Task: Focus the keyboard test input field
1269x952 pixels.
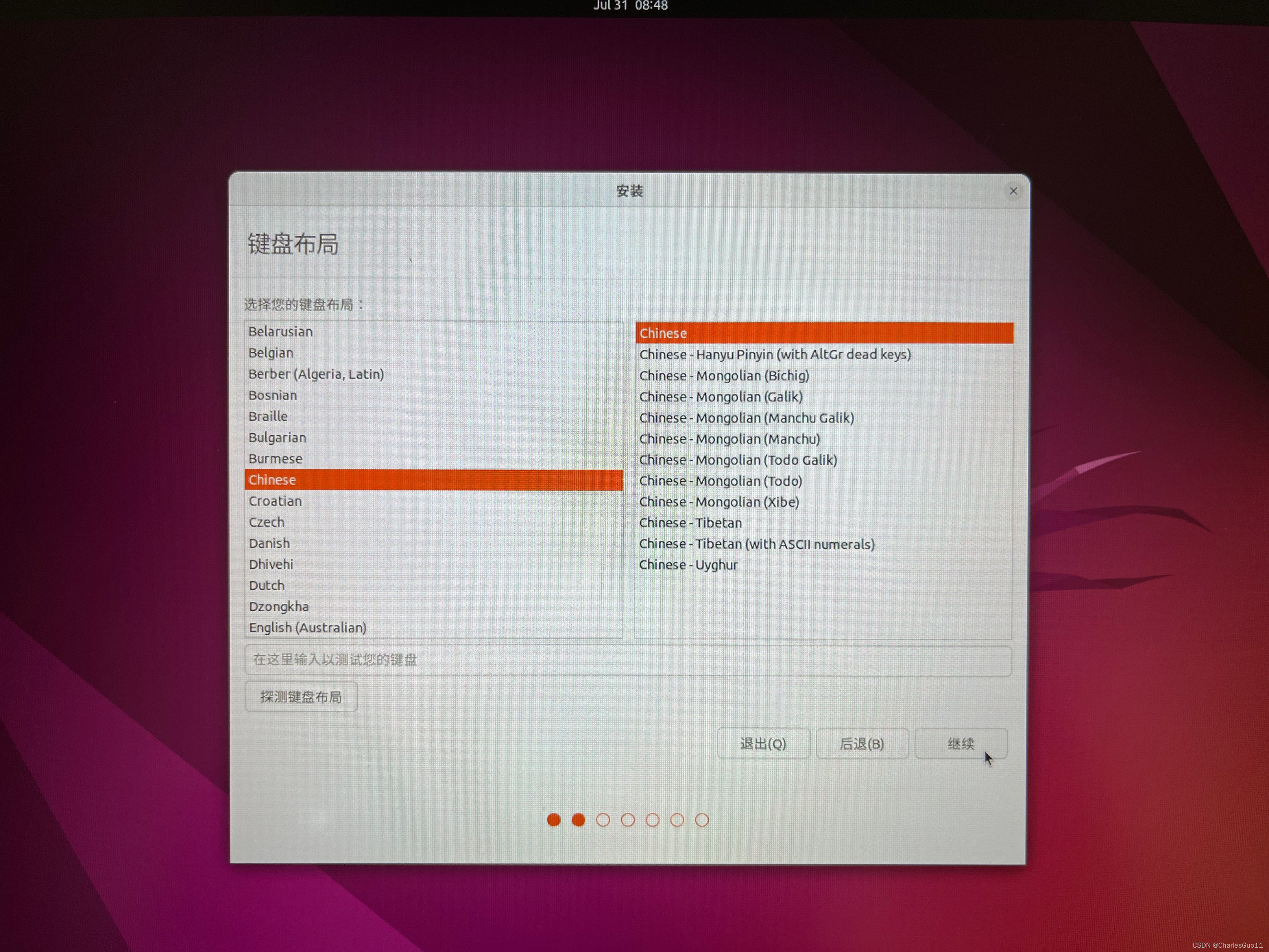Action: coord(628,660)
